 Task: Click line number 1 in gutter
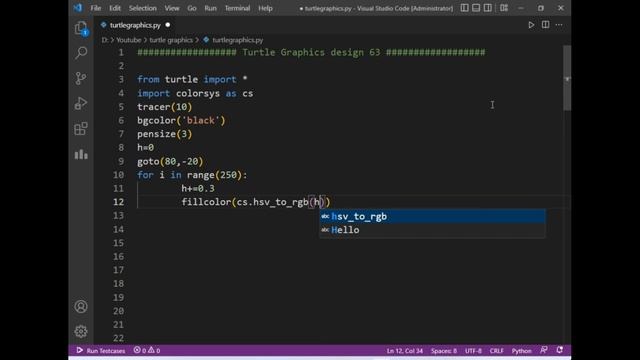(x=121, y=52)
